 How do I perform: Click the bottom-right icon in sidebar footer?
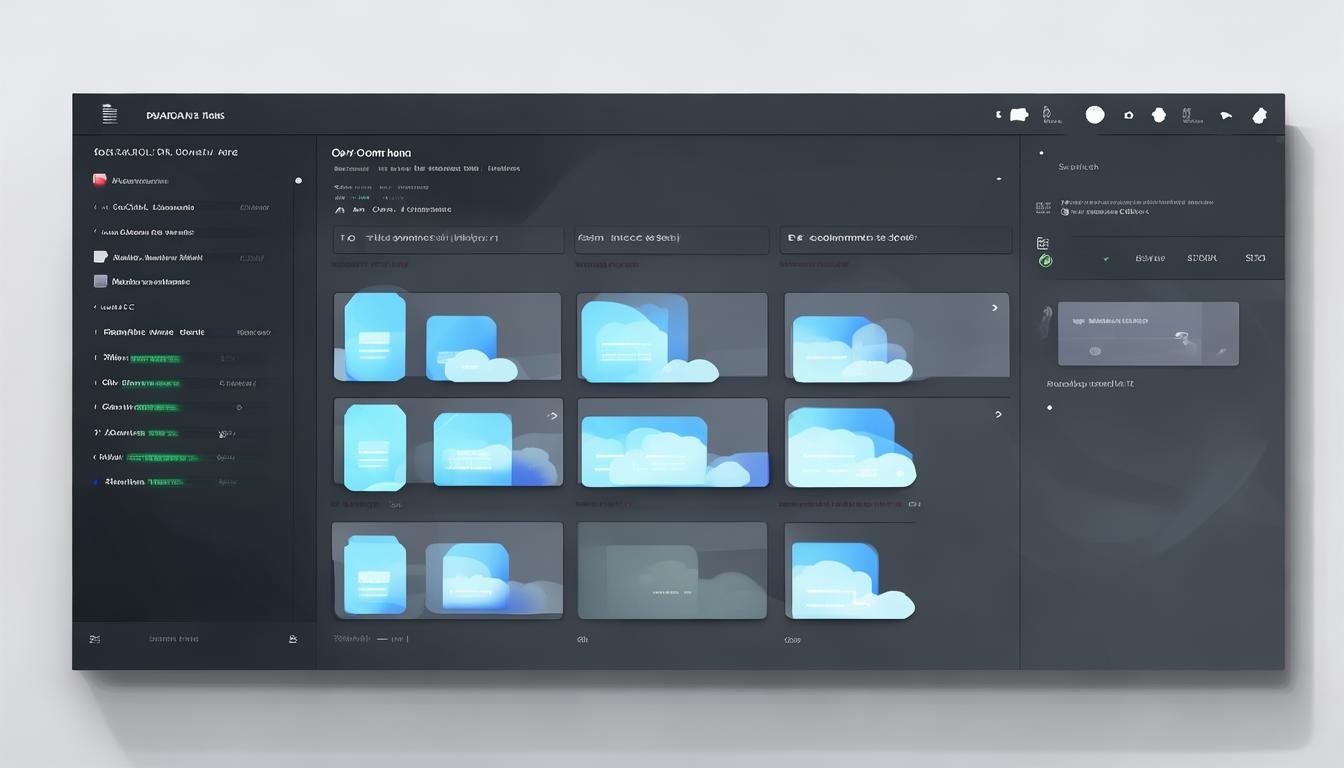[293, 639]
